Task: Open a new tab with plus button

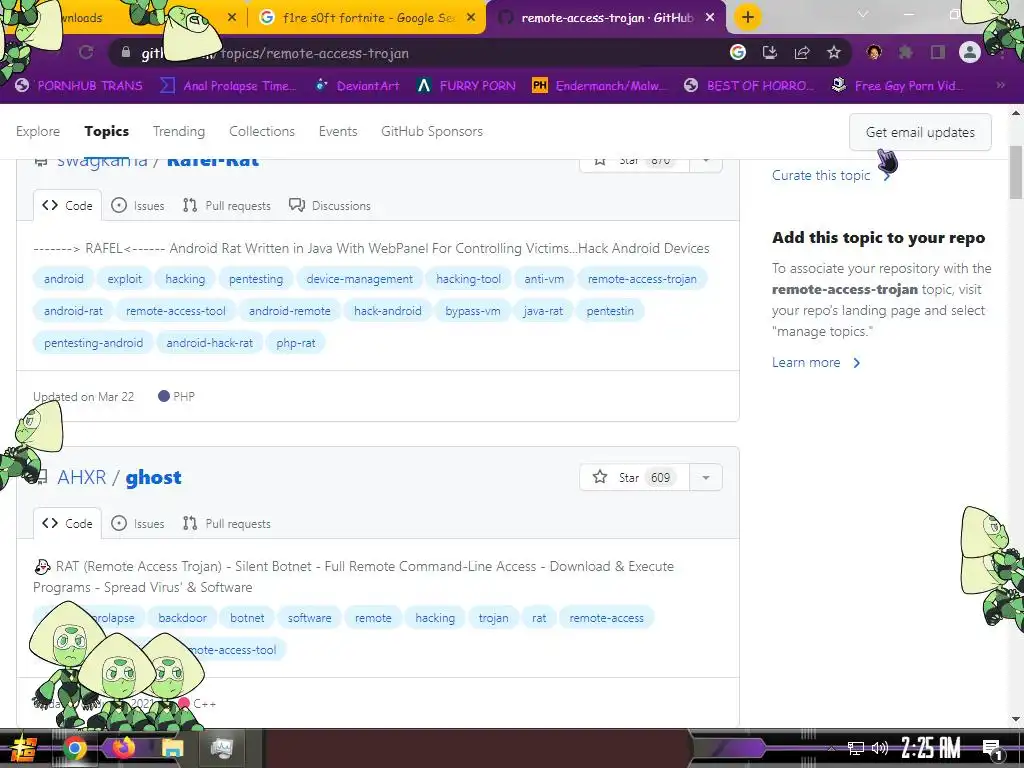Action: point(748,17)
